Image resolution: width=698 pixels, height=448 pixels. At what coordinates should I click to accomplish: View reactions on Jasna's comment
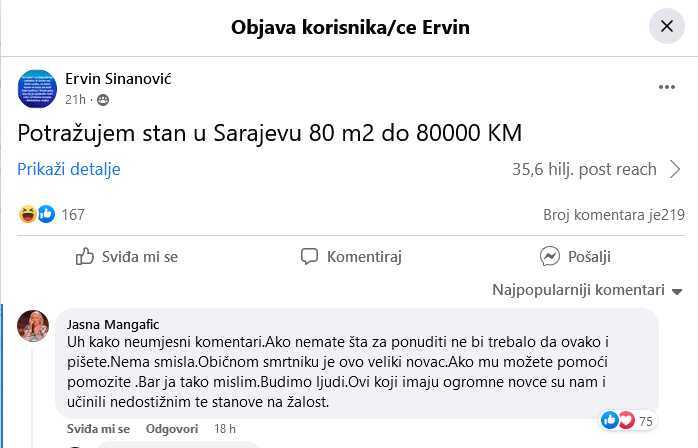[x=628, y=420]
